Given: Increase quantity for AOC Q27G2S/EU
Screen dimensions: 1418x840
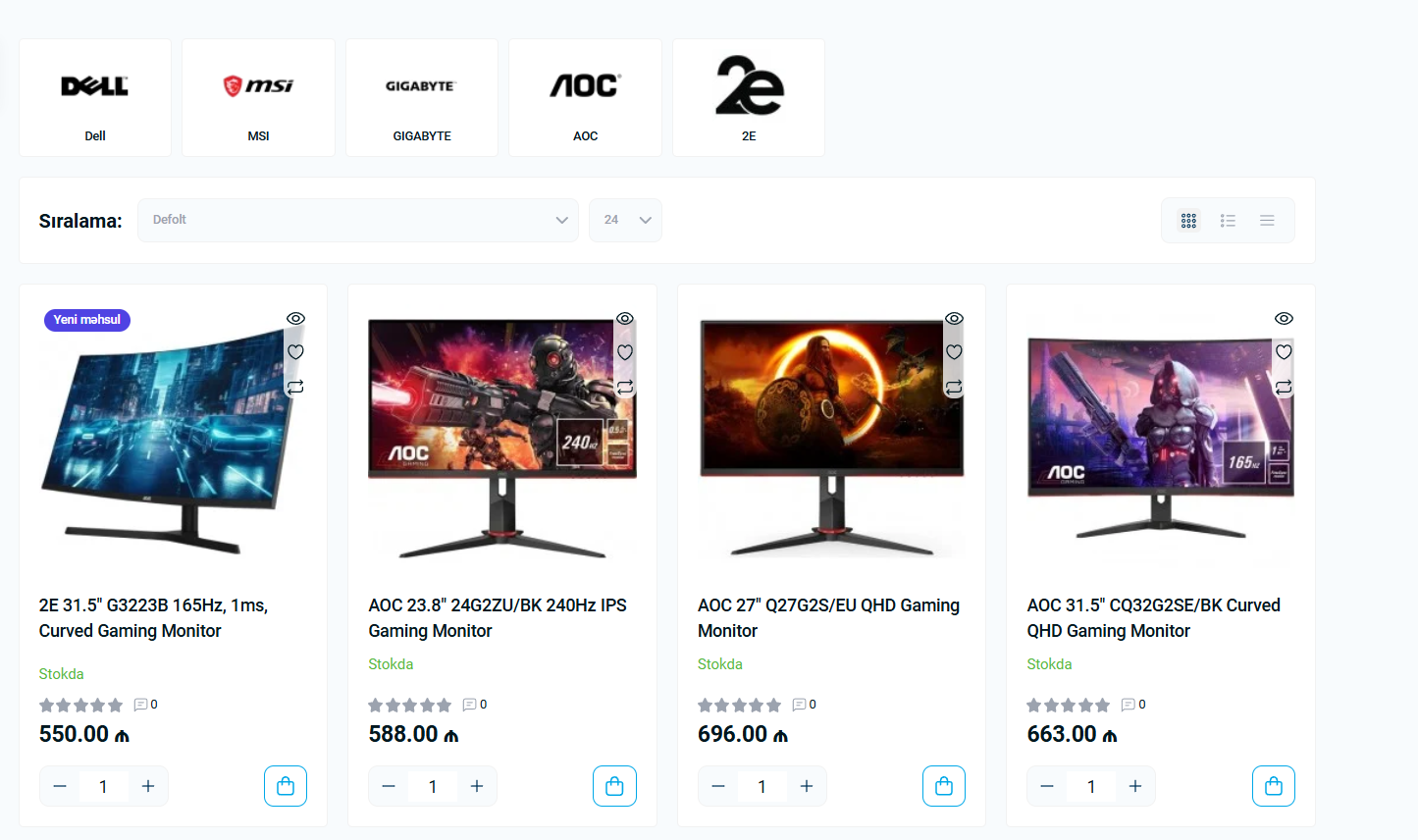Looking at the screenshot, I should coord(807,786).
